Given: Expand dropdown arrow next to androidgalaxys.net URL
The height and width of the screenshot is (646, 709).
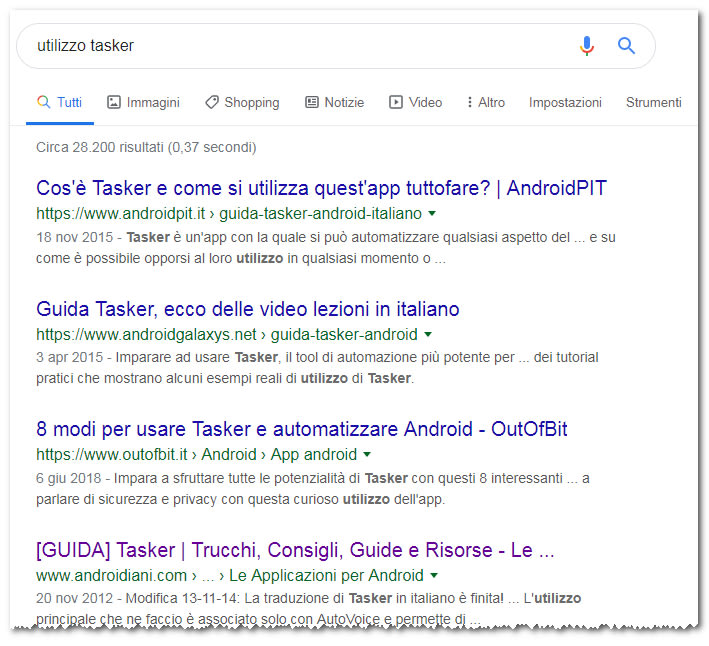Looking at the screenshot, I should pos(428,335).
